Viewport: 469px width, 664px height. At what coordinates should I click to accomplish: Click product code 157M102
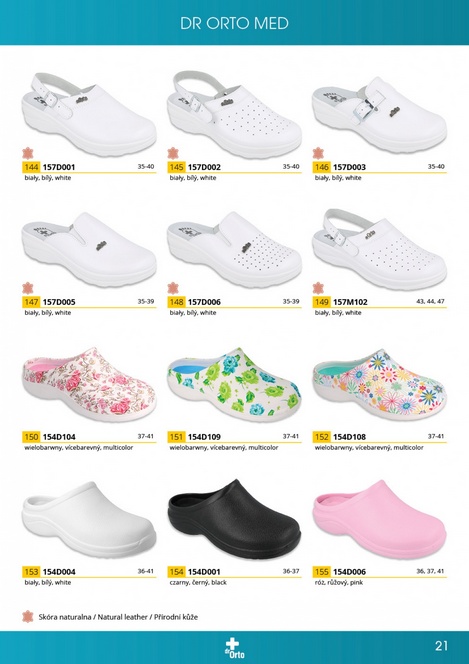[350, 302]
